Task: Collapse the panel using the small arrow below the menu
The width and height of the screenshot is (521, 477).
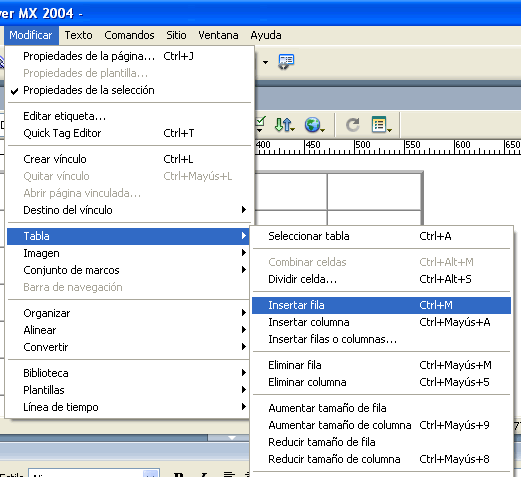Action: [x=232, y=438]
